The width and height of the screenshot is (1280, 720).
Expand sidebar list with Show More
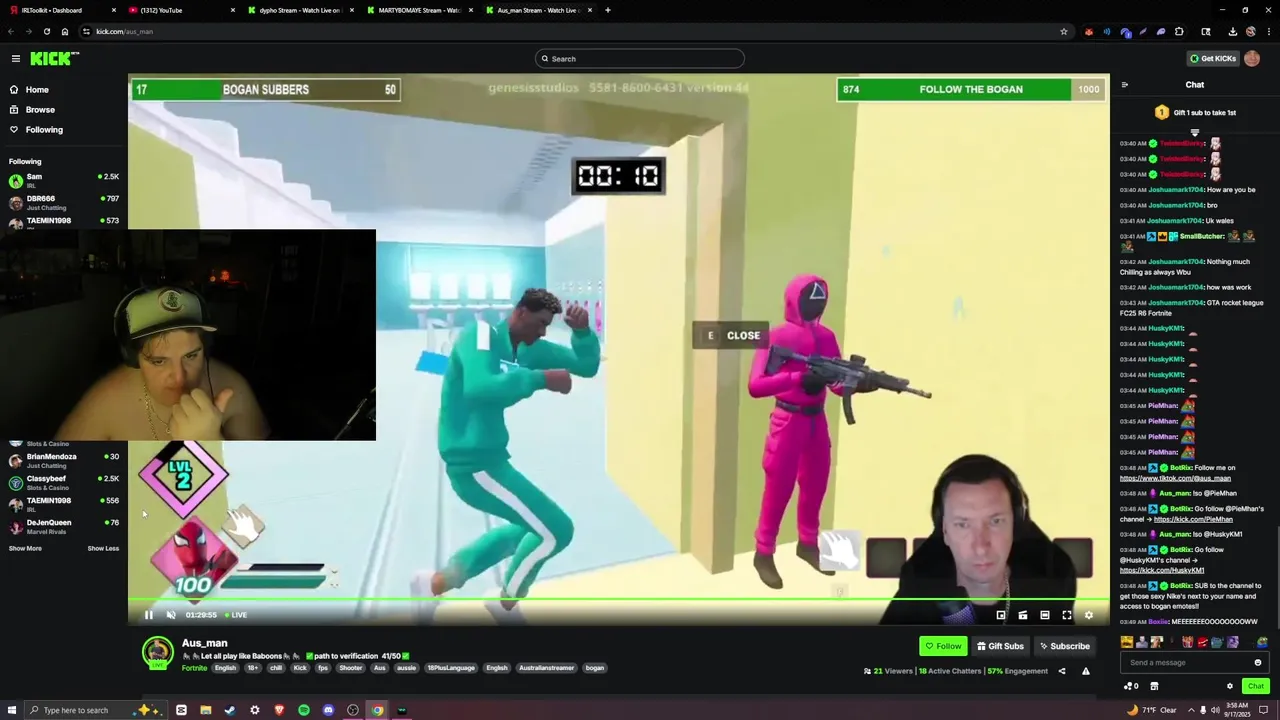click(25, 549)
